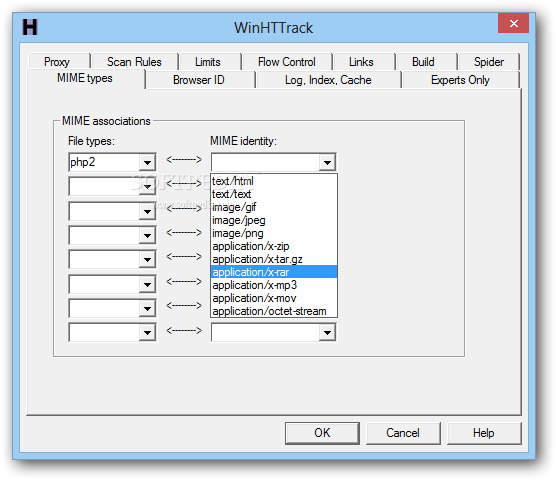The width and height of the screenshot is (556, 480).
Task: Expand the sixth file types dropdown
Action: (147, 284)
